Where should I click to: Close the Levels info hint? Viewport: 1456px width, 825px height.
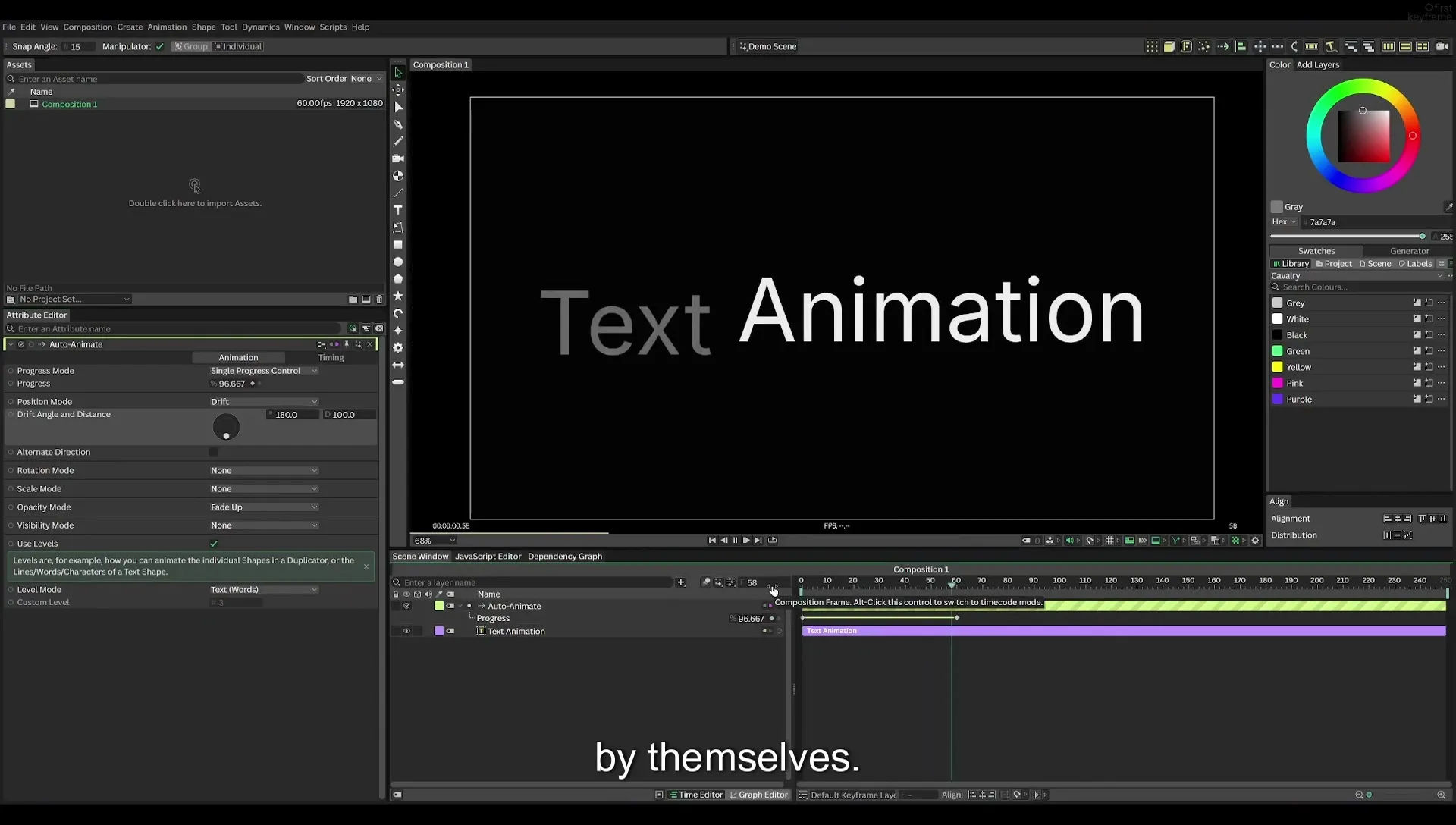[366, 566]
